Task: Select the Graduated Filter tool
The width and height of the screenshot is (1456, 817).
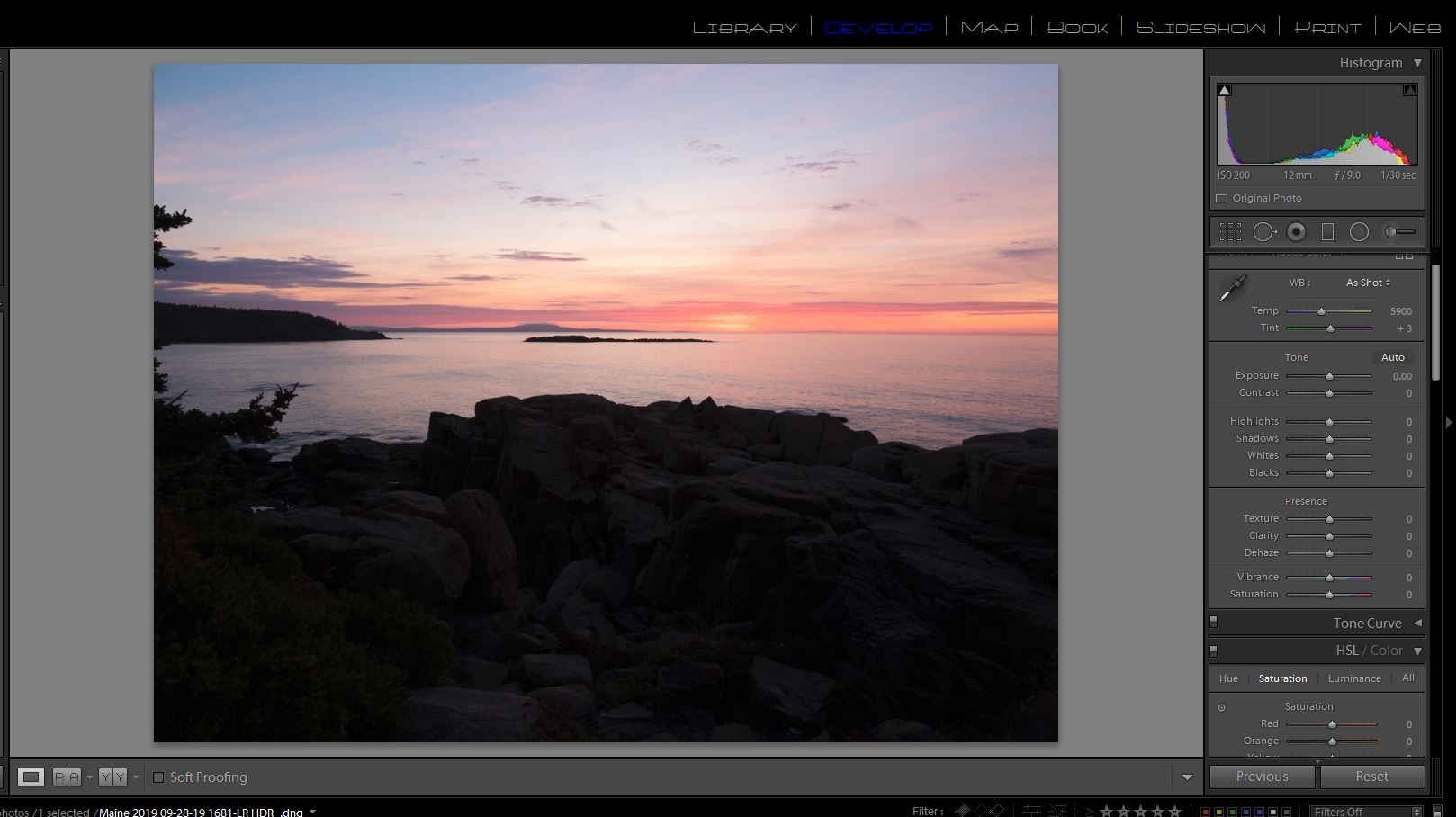Action: click(1327, 232)
